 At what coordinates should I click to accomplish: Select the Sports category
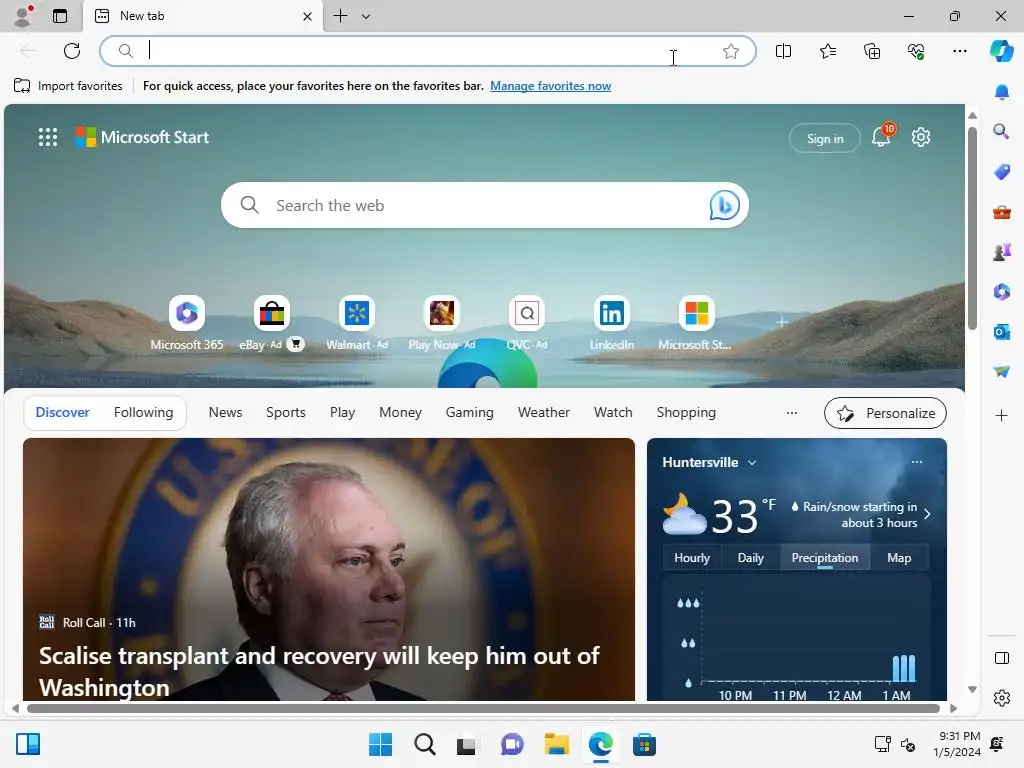pyautogui.click(x=285, y=413)
